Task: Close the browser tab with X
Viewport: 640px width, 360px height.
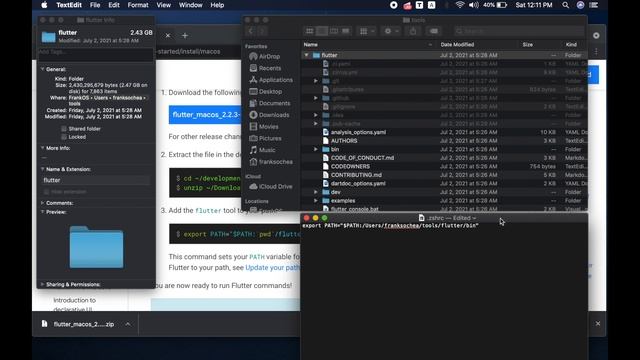Action: 168,36
